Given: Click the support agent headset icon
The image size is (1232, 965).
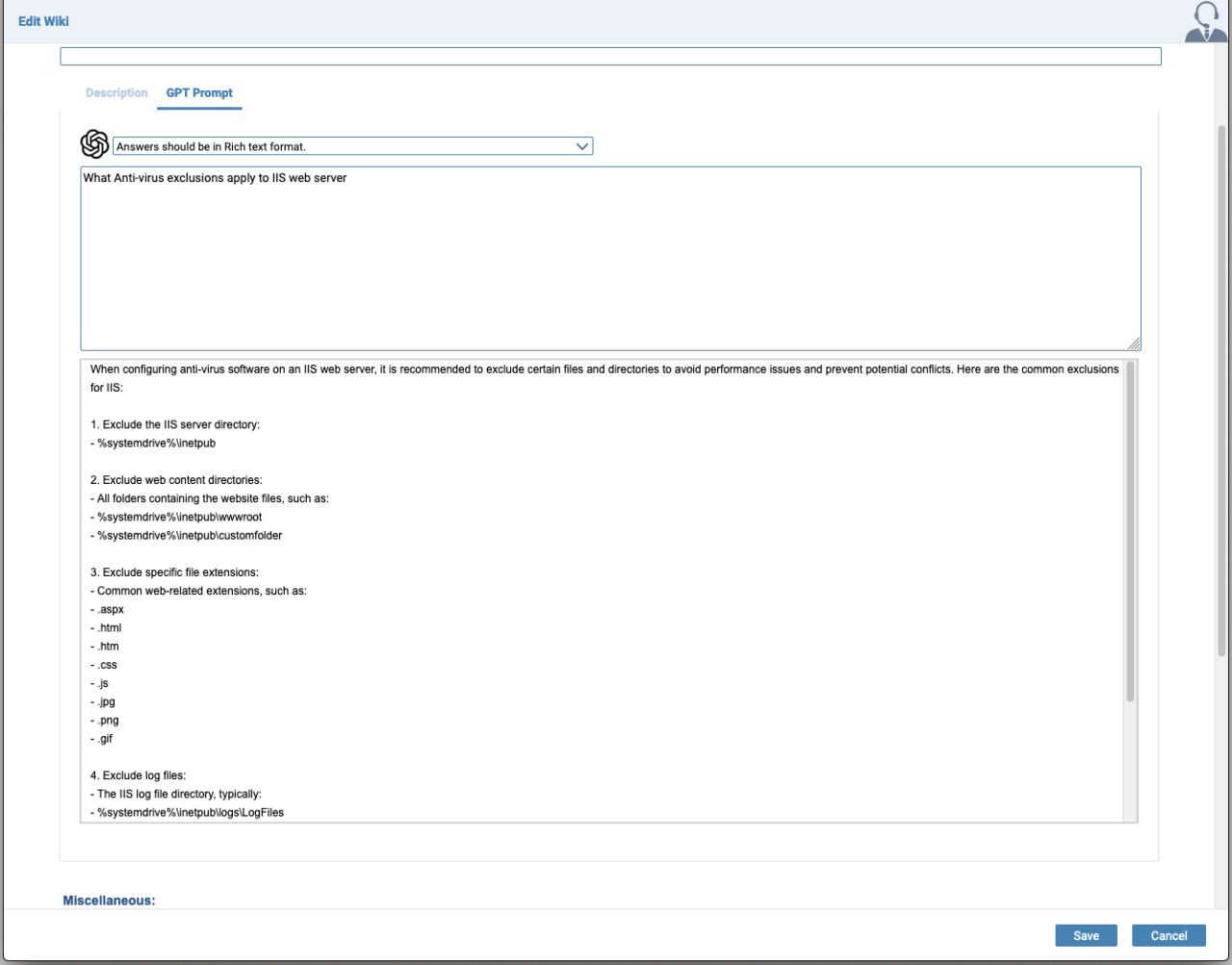Looking at the screenshot, I should click(x=1205, y=21).
